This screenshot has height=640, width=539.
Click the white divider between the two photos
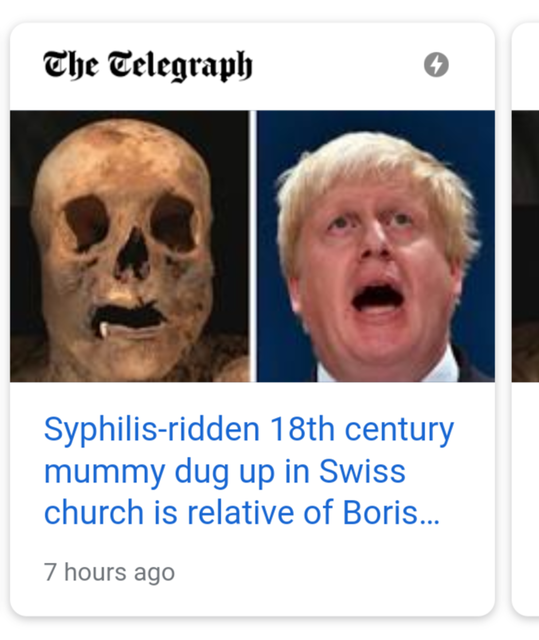tap(253, 246)
